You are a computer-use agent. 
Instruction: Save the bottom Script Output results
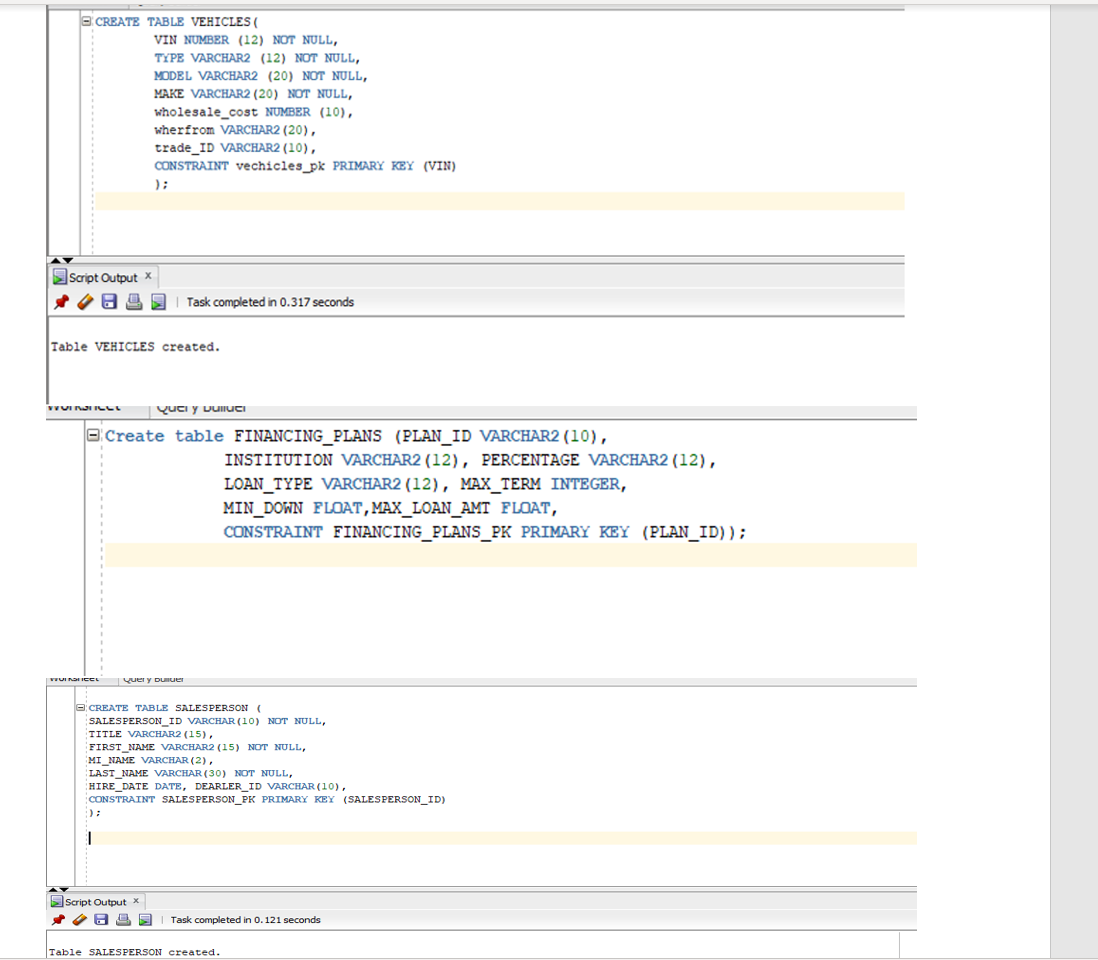click(100, 920)
